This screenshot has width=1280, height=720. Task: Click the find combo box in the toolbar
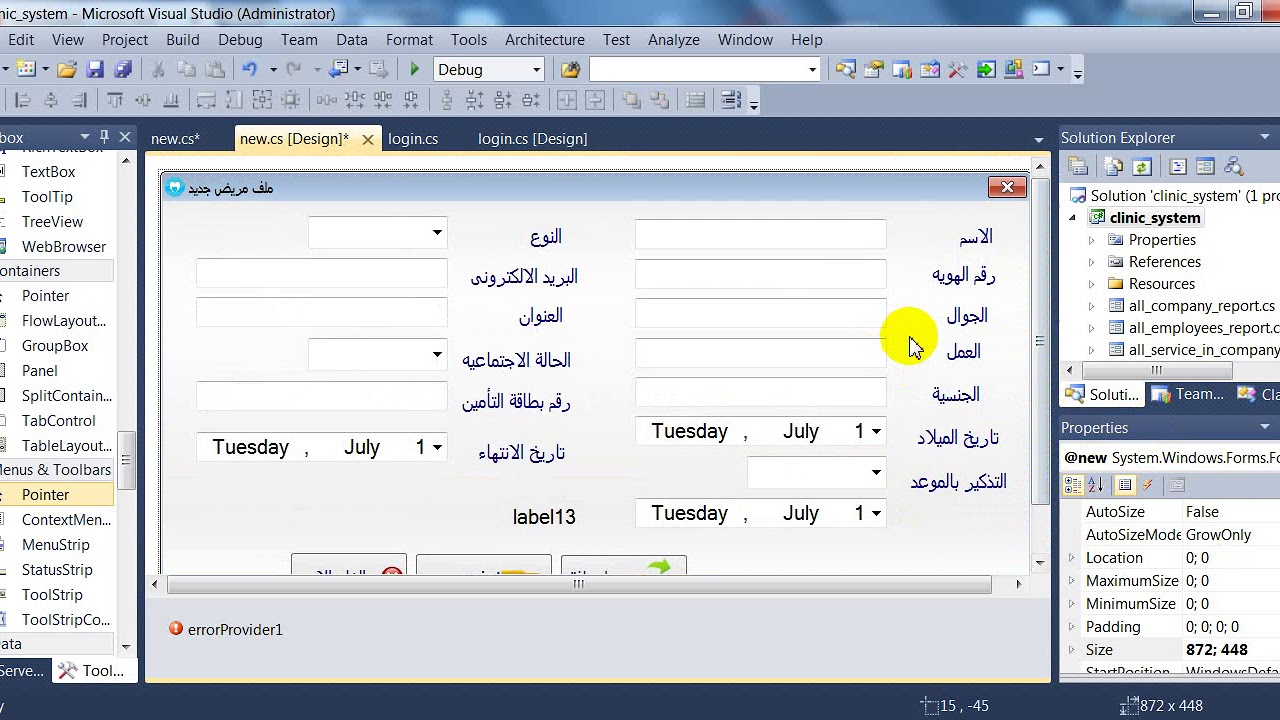705,69
